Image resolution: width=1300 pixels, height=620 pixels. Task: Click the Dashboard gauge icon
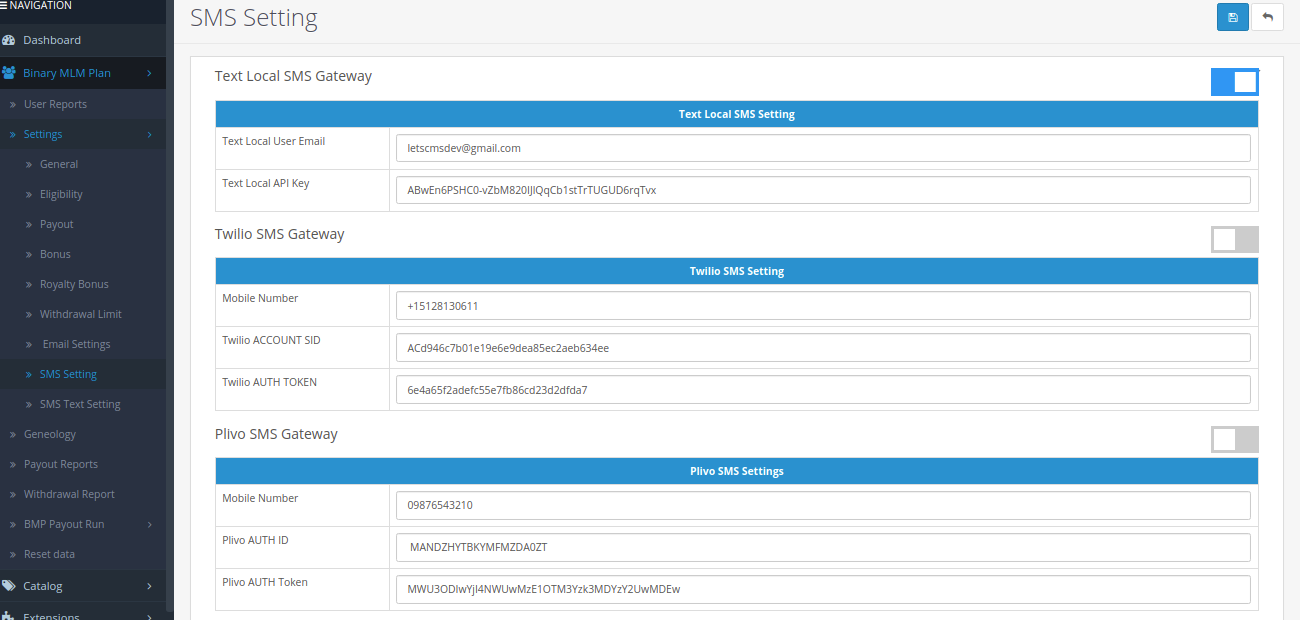click(x=9, y=40)
